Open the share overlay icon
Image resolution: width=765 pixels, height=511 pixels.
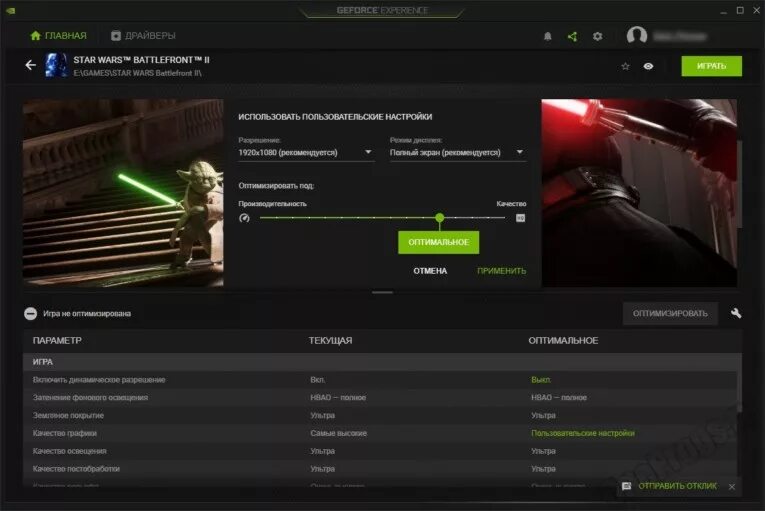tap(572, 36)
